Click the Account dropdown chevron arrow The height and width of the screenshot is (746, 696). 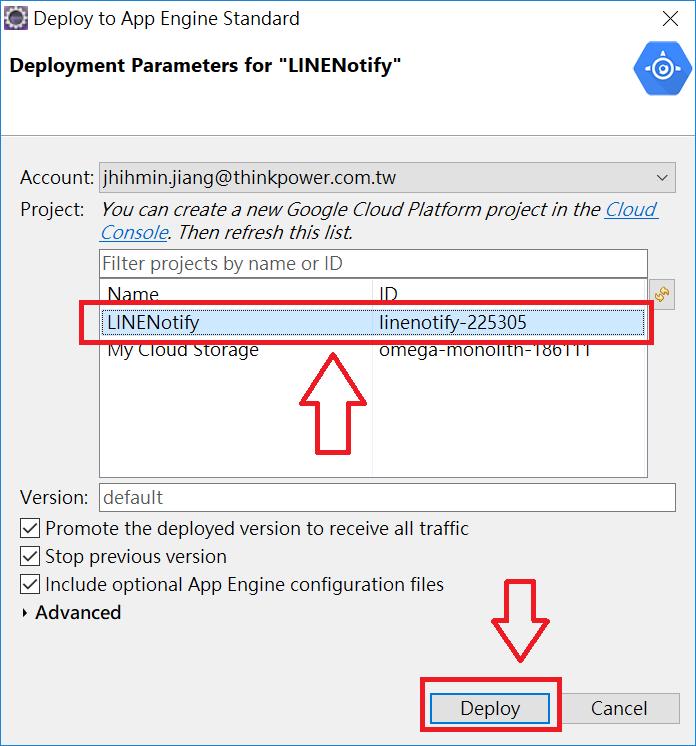coord(662,177)
